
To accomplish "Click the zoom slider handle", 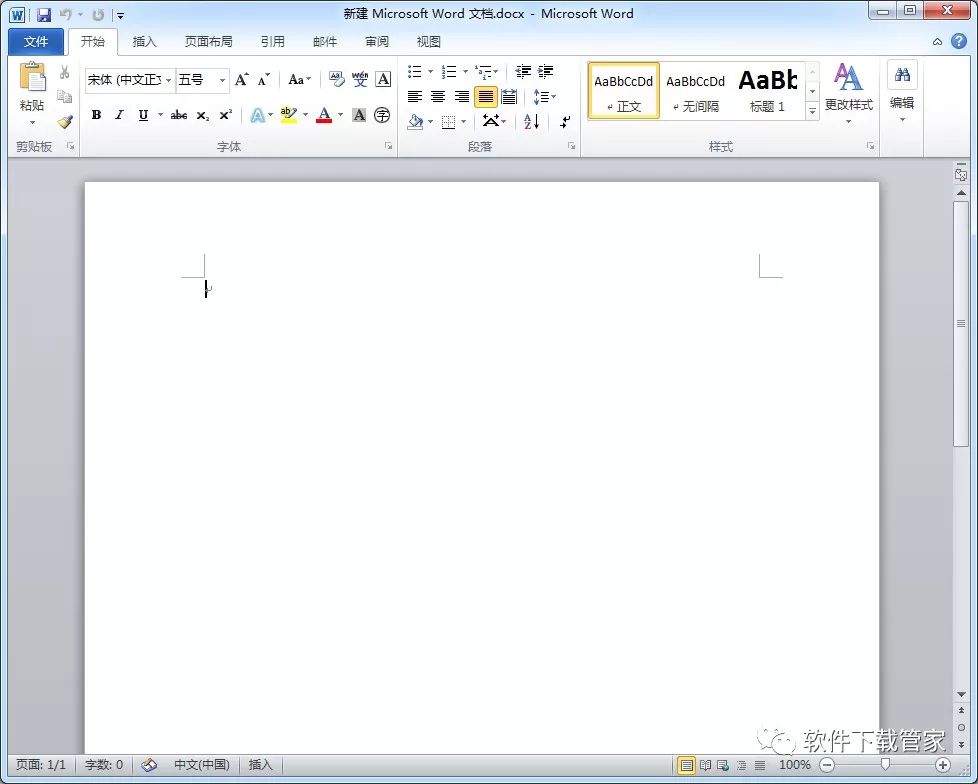I will point(884,765).
